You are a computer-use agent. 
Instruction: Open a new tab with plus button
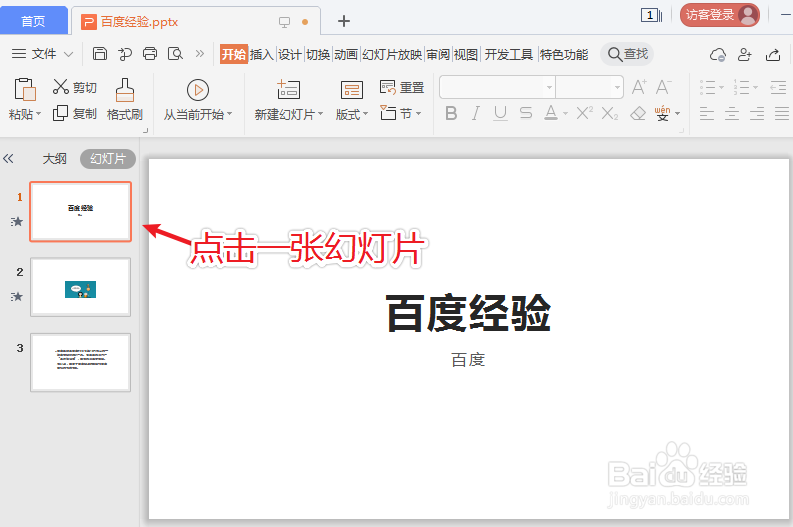[x=343, y=21]
